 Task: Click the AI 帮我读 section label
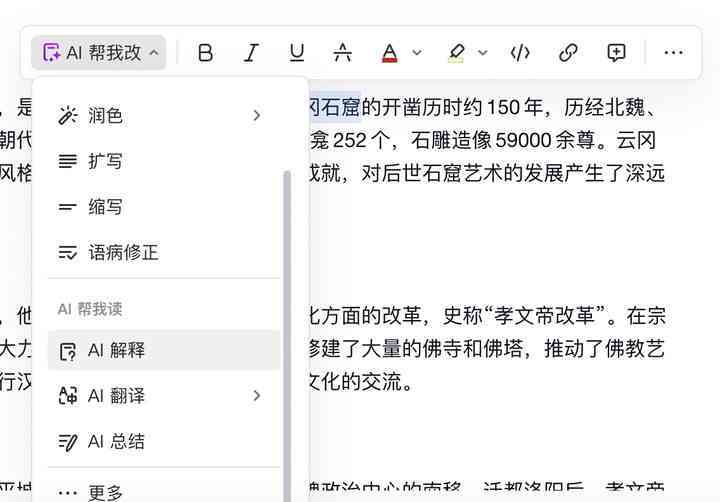point(90,309)
